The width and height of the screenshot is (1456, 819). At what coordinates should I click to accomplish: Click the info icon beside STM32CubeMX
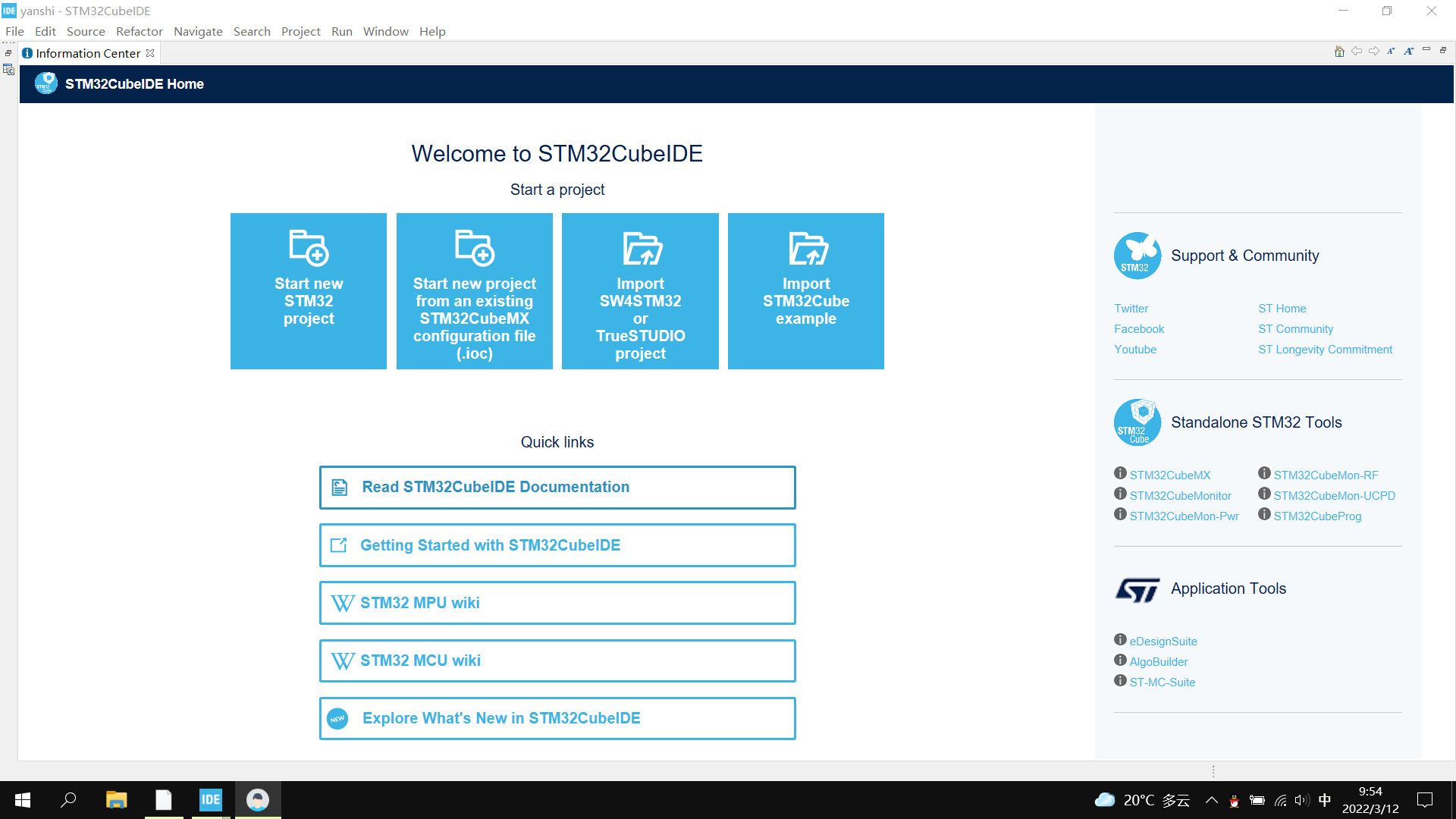[1120, 473]
